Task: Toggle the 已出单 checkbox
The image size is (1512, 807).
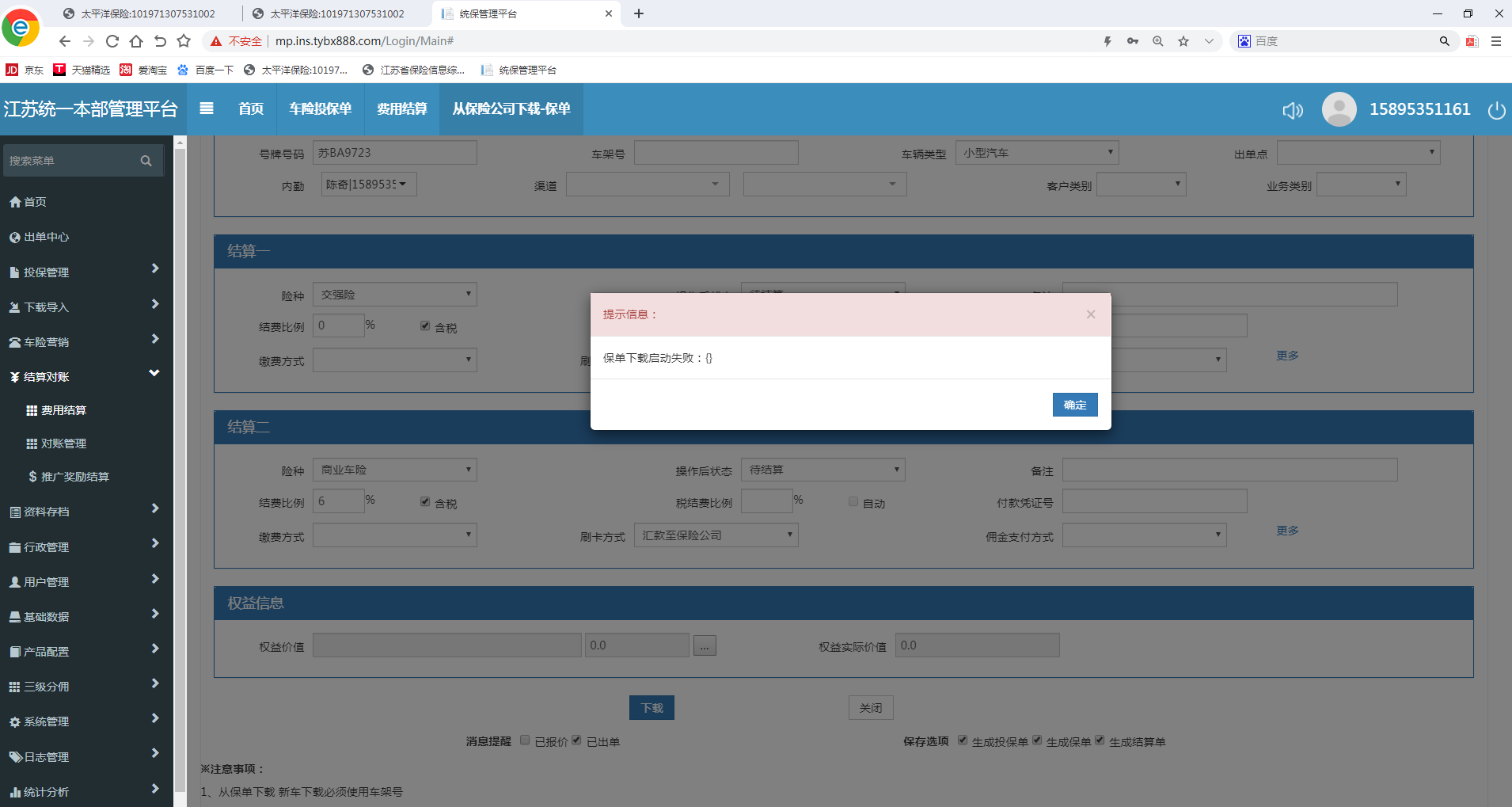Action: [x=576, y=740]
